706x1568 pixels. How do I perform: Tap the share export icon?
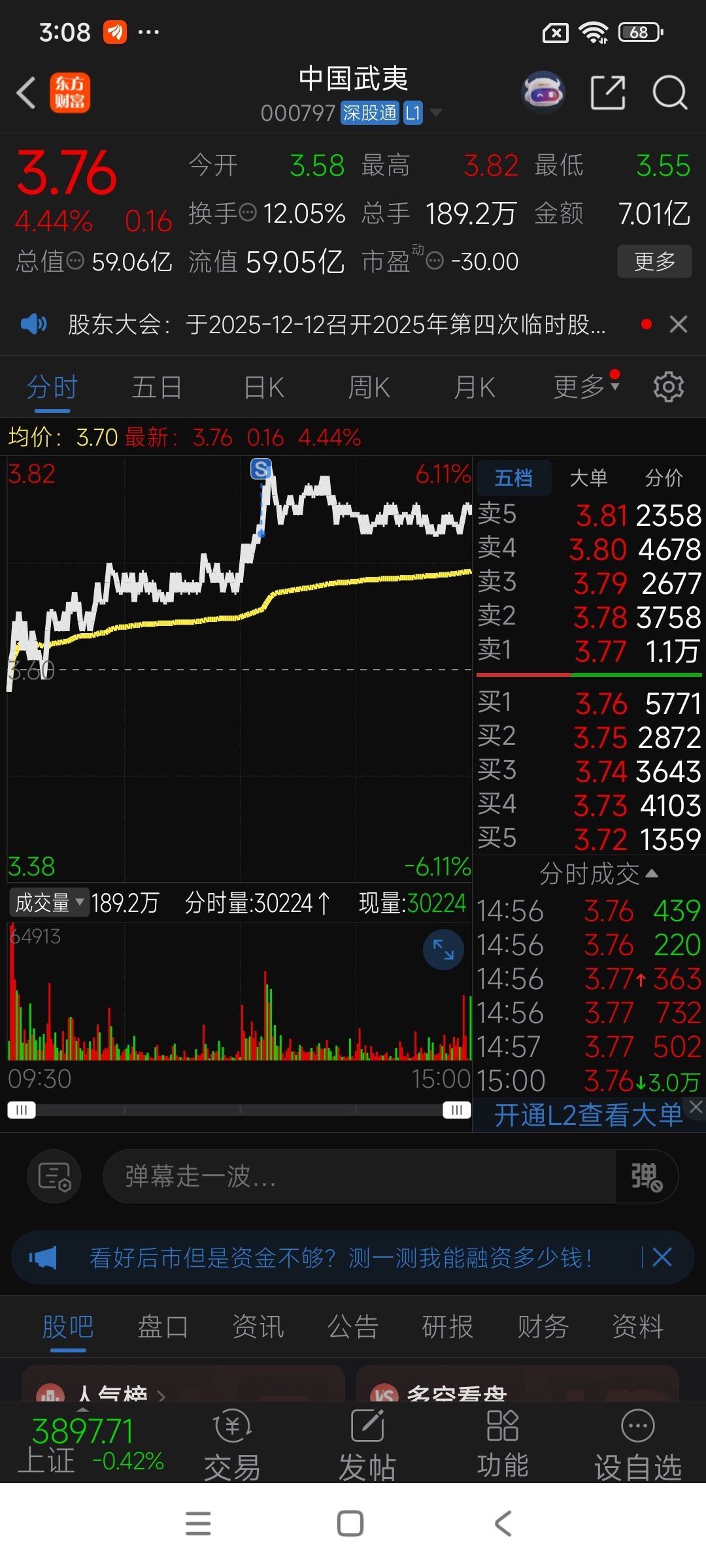(x=608, y=93)
